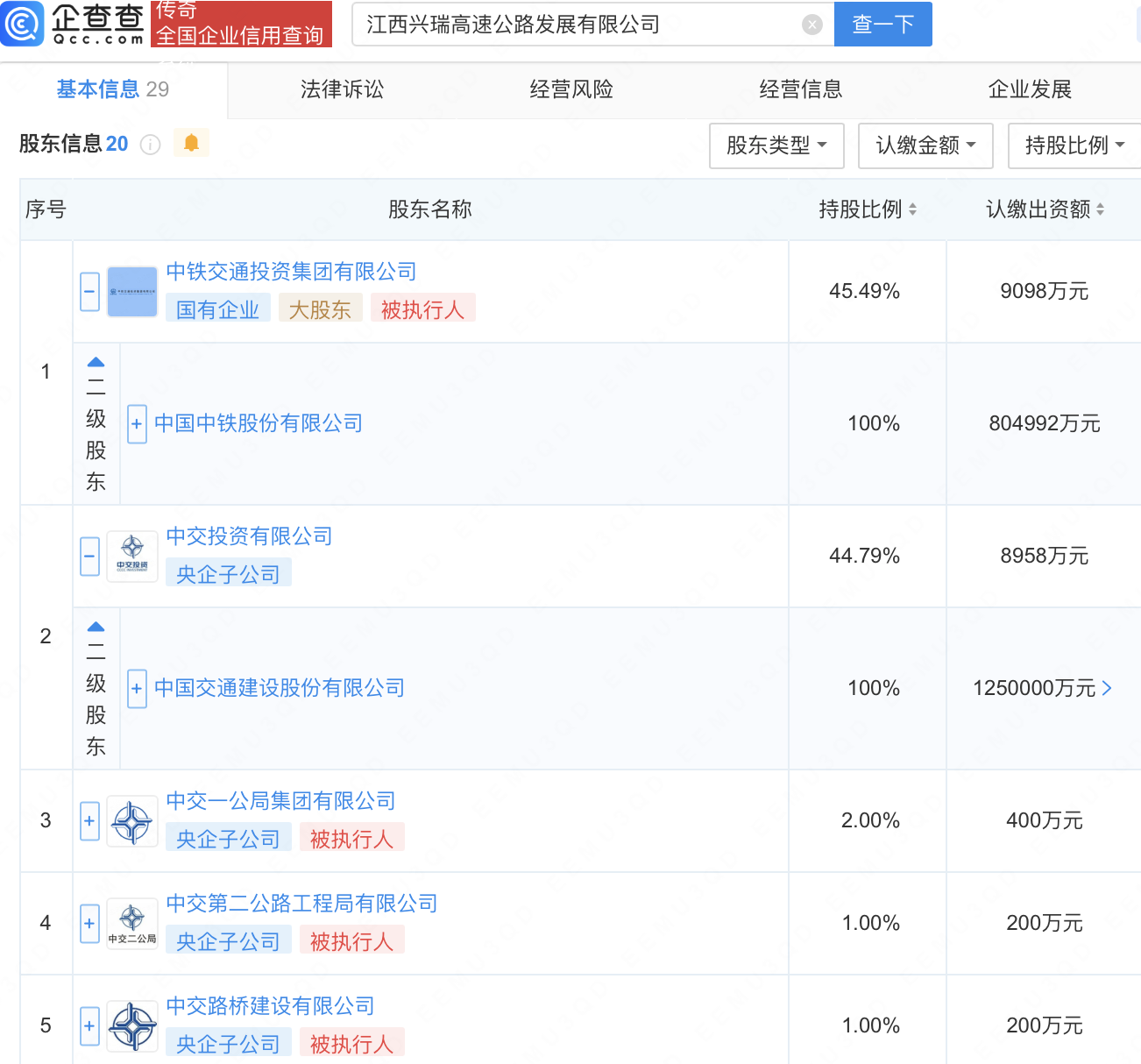This screenshot has width=1141, height=1064.
Task: Click 中铁交通投资集团 company logo
Action: [x=132, y=292]
